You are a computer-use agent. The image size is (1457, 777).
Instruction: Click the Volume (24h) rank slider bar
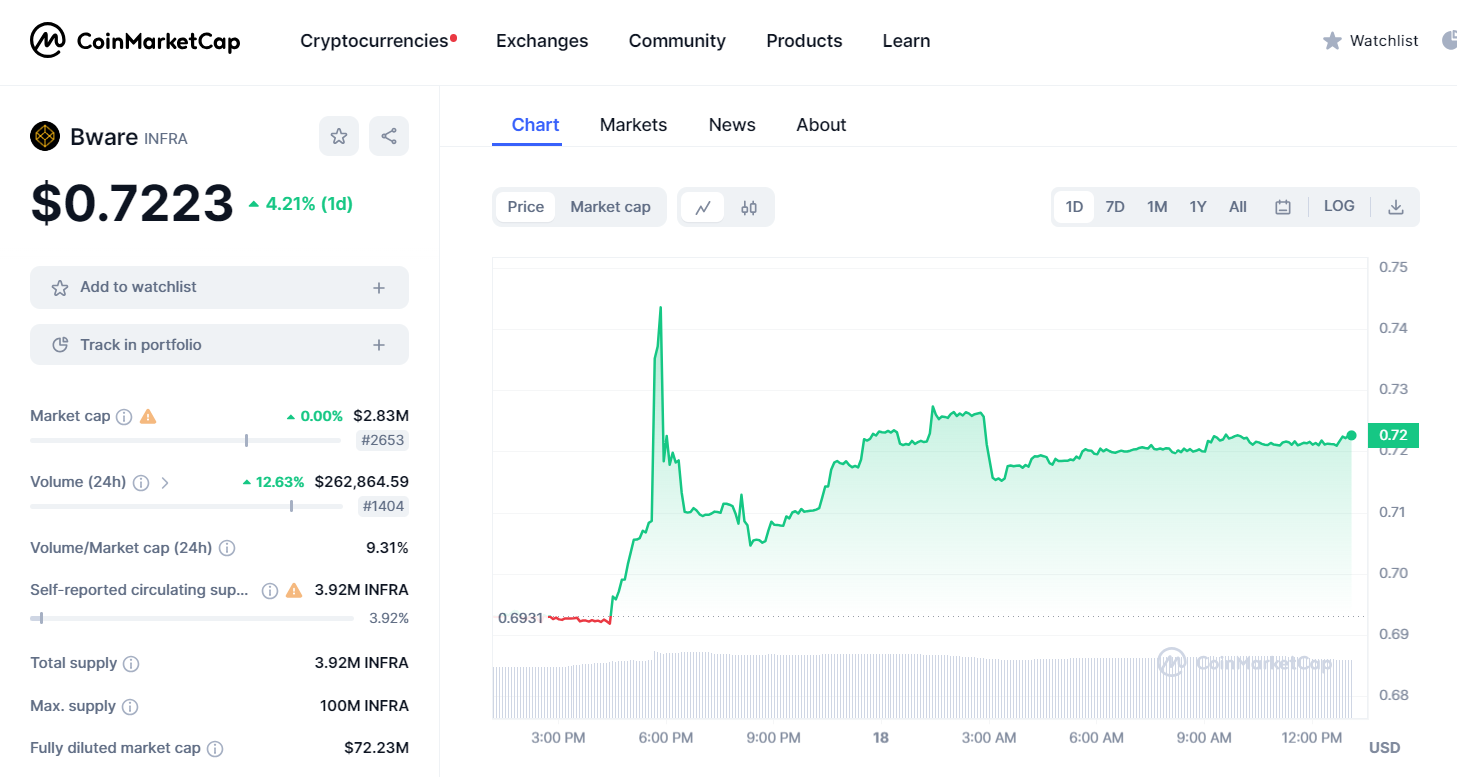click(186, 506)
